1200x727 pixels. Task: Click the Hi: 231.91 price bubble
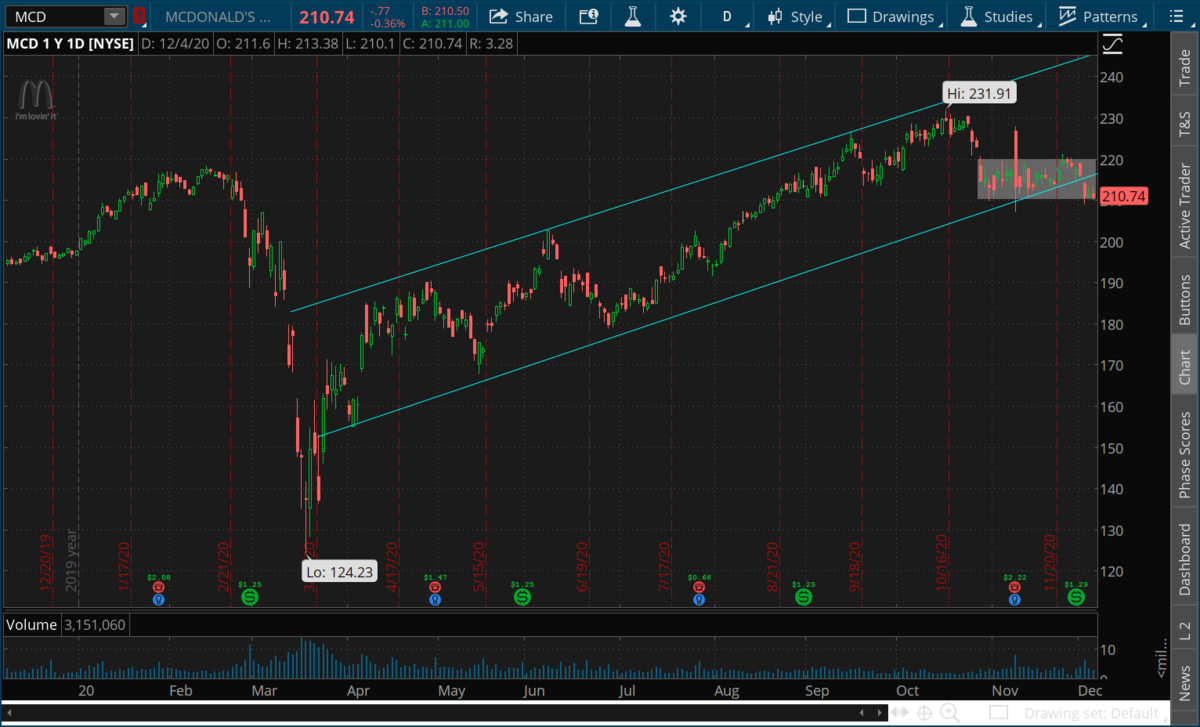(981, 95)
